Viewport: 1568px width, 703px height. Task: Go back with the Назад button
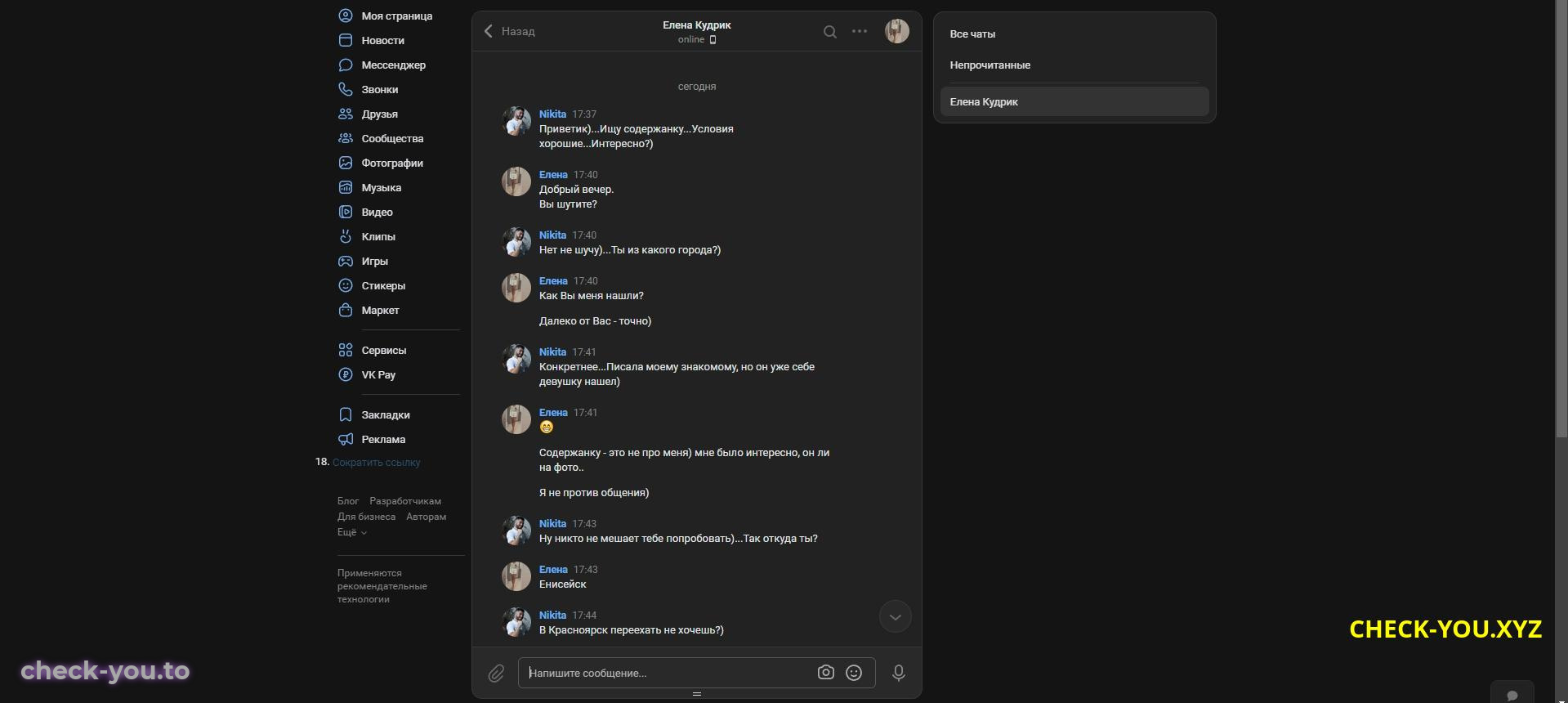(509, 31)
